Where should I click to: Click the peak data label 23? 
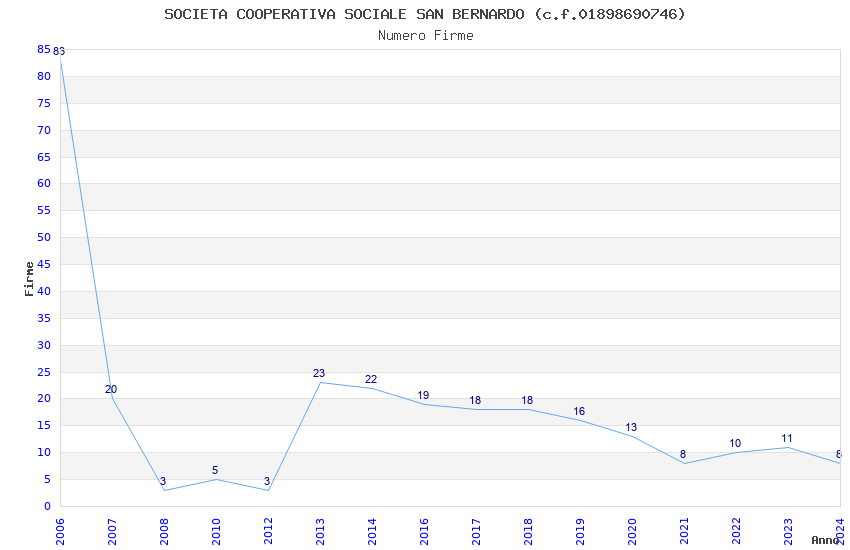click(319, 373)
